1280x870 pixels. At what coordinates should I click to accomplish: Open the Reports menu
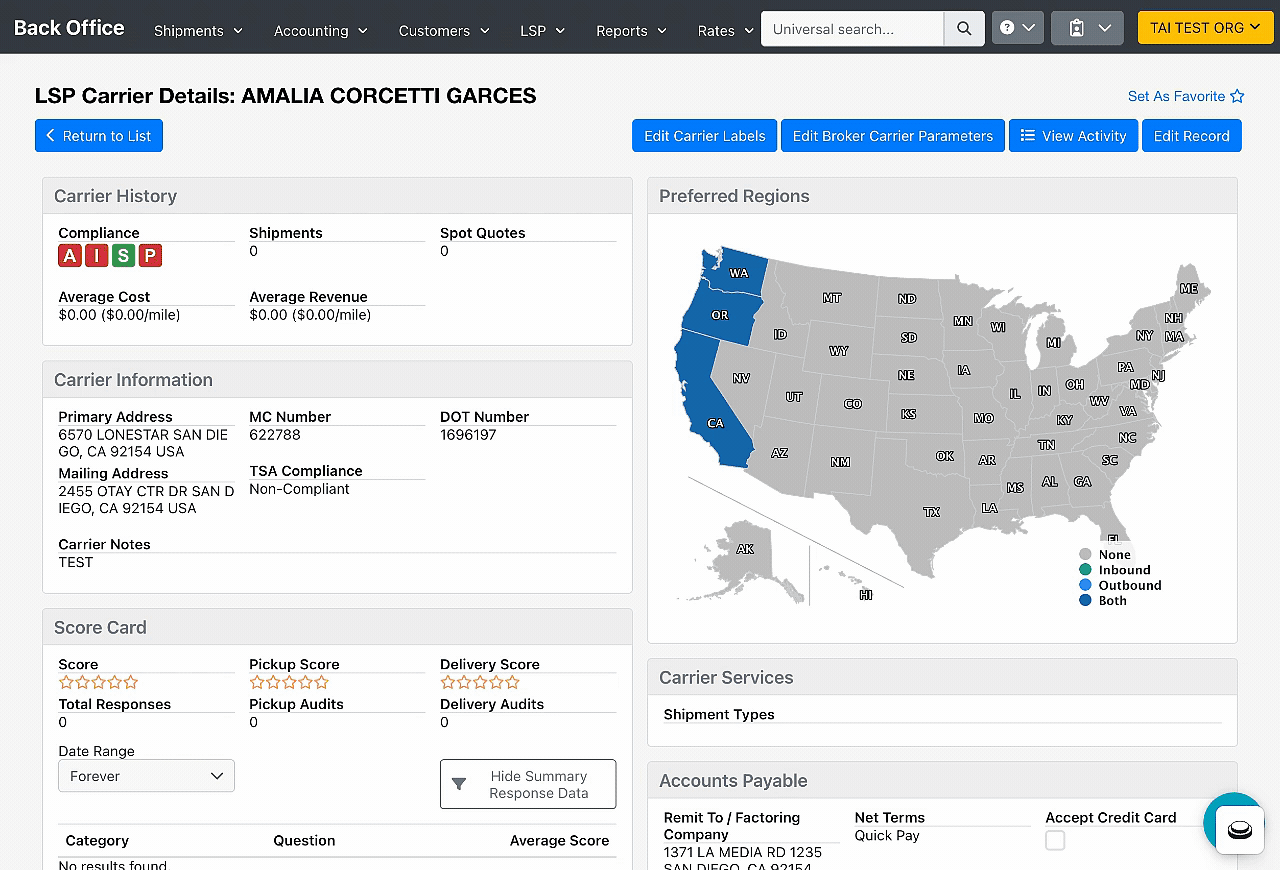631,31
